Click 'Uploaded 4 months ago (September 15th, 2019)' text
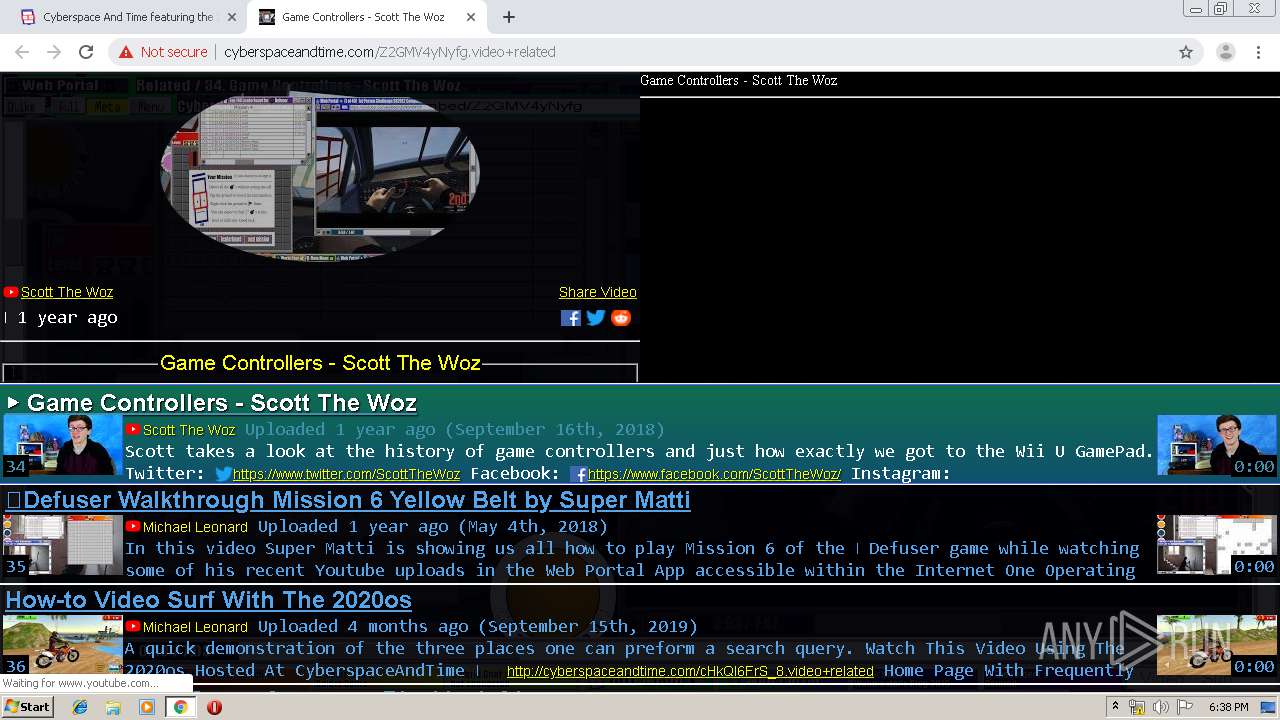Viewport: 1280px width, 720px height. point(478,627)
